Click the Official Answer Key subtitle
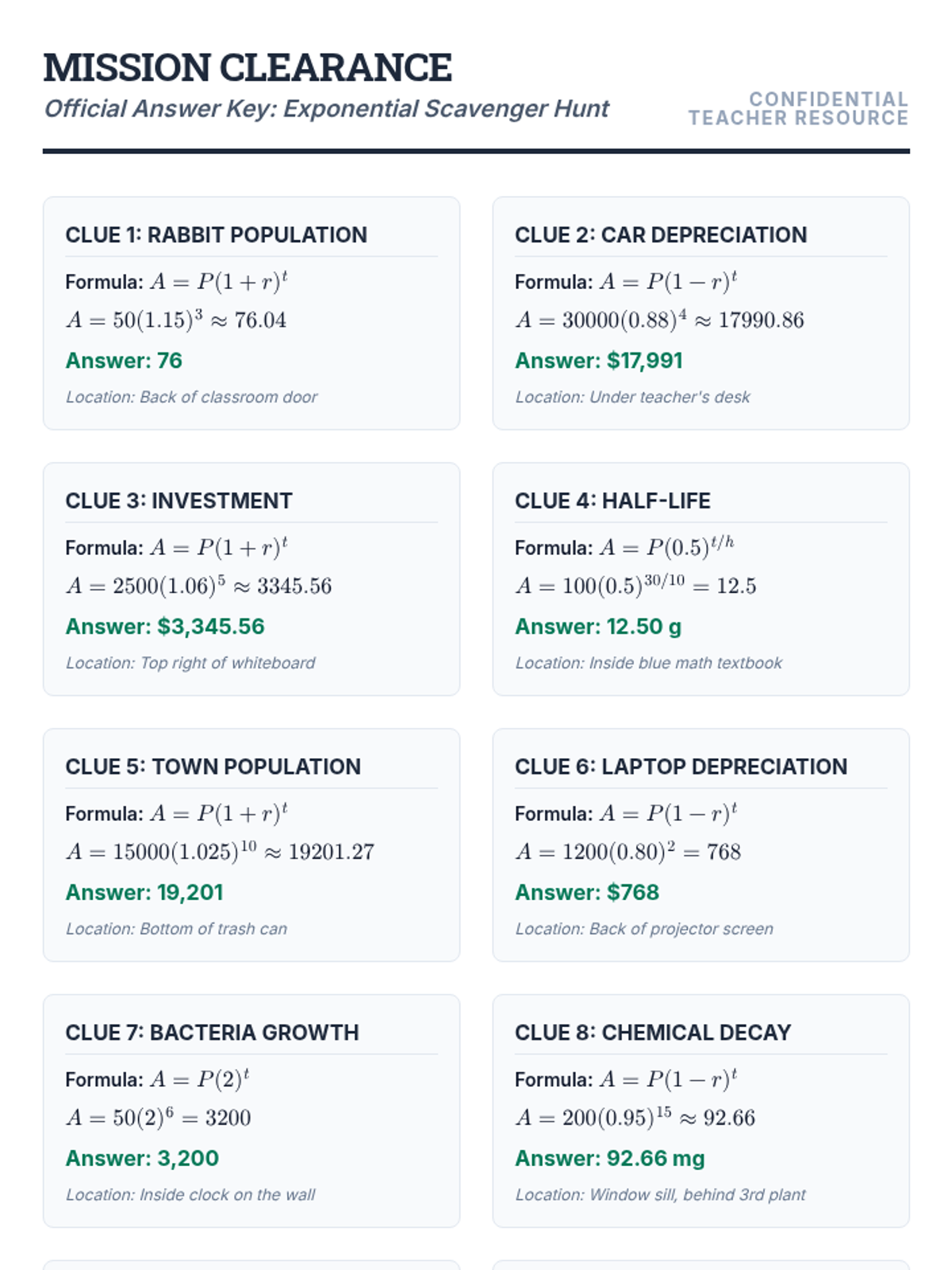The width and height of the screenshot is (952, 1270). (x=326, y=109)
